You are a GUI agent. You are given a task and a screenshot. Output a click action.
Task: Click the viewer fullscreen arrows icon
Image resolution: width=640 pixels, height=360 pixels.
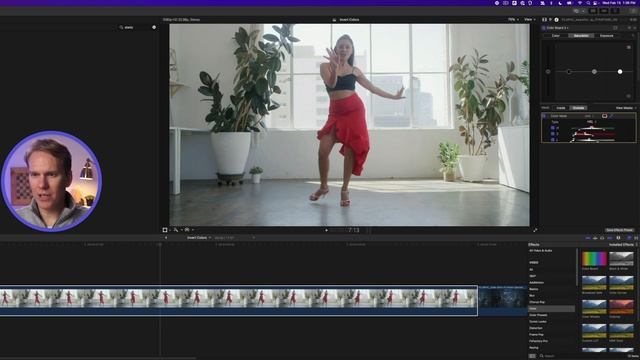tap(535, 230)
